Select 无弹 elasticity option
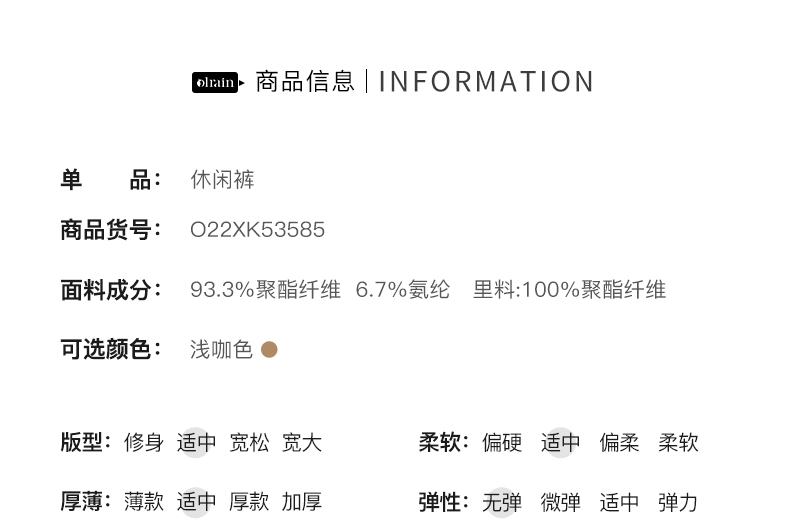This screenshot has height=531, width=790. click(x=502, y=501)
